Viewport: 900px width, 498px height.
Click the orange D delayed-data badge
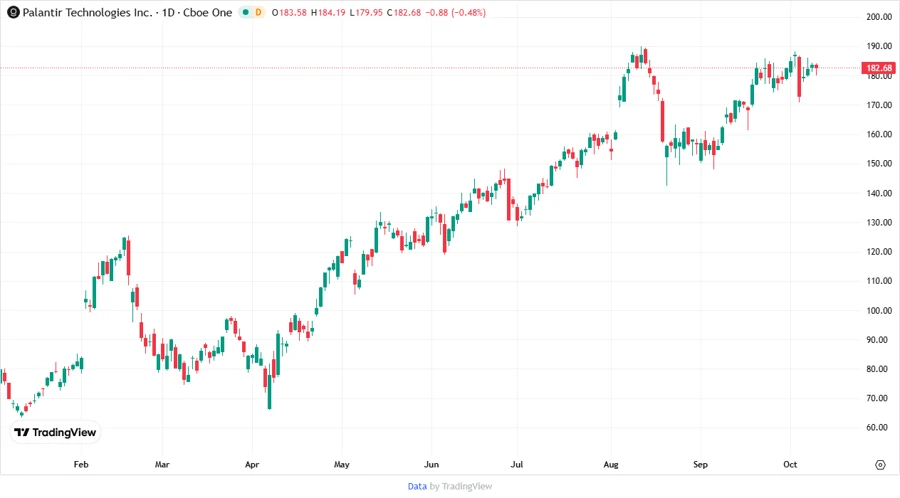click(x=258, y=12)
